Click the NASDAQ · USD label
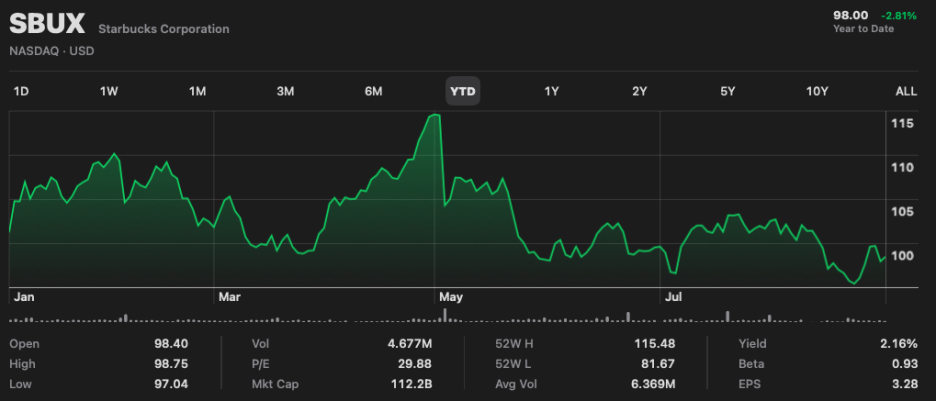 pos(52,51)
